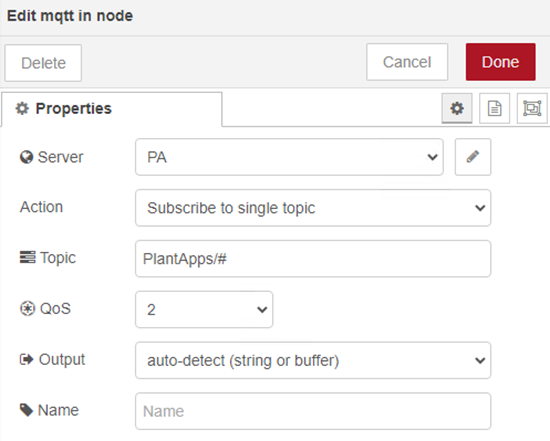Expand the Action dropdown list
This screenshot has width=550, height=441.
[313, 208]
